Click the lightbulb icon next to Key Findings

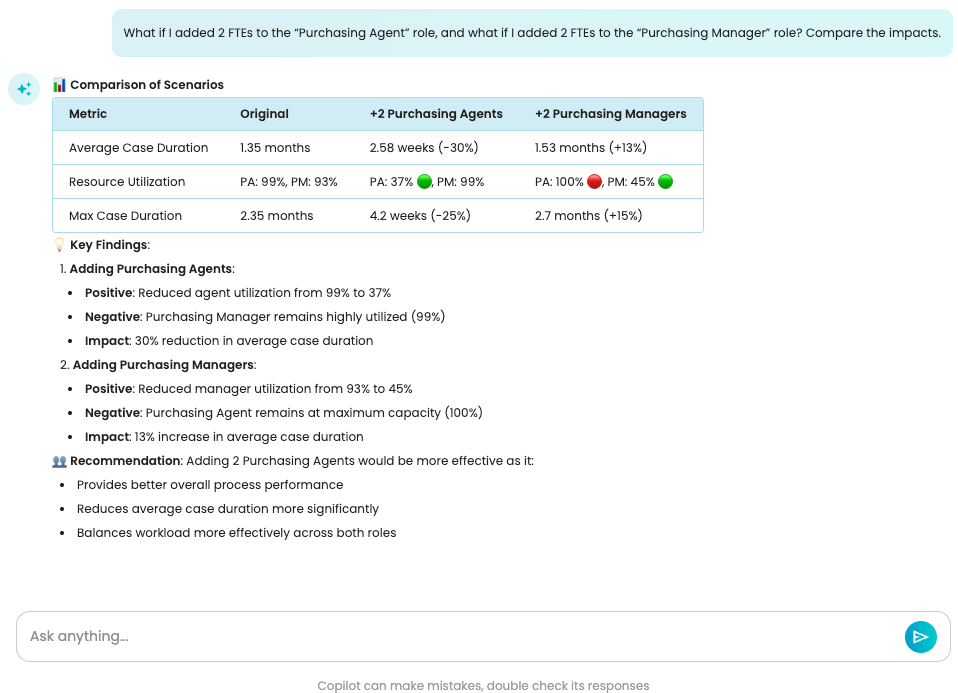pyautogui.click(x=59, y=245)
